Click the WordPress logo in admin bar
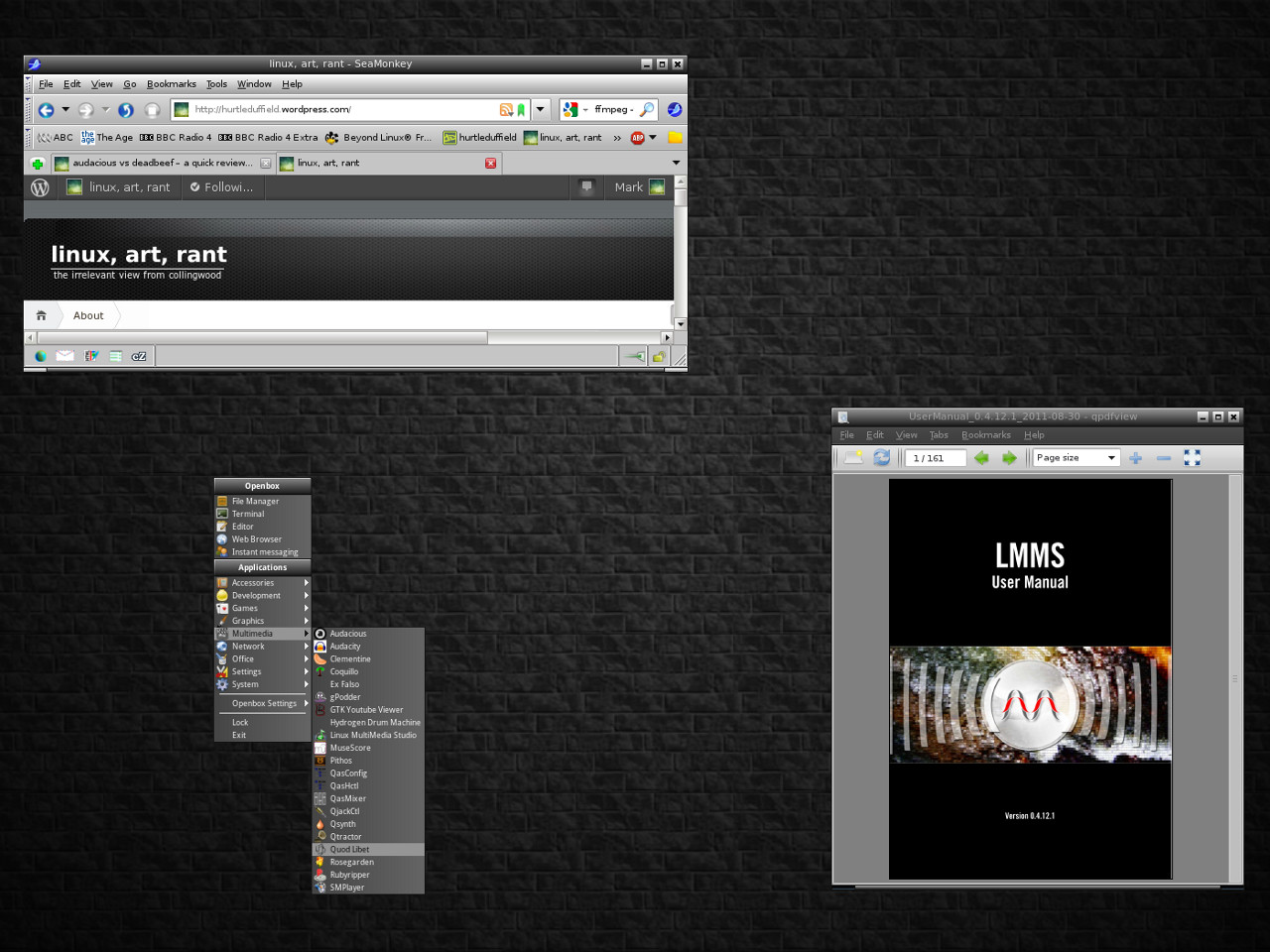The height and width of the screenshot is (952, 1270). [x=41, y=187]
